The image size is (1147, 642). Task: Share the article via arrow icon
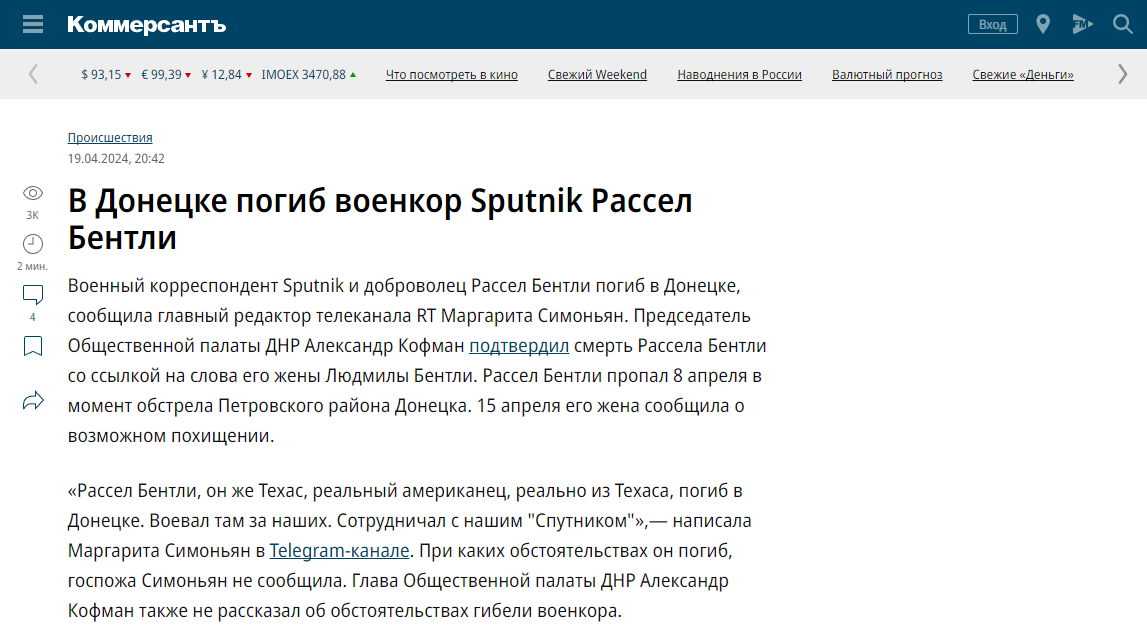pos(33,401)
